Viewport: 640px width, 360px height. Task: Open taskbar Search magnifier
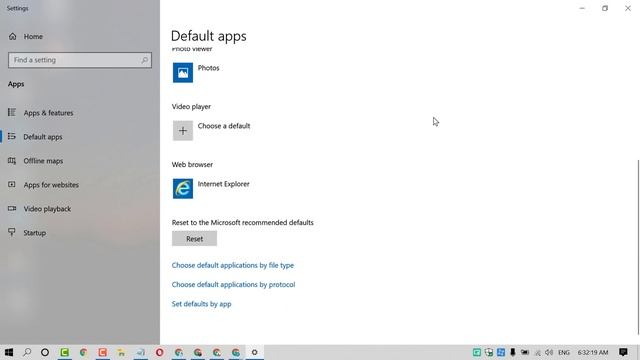[x=27, y=352]
